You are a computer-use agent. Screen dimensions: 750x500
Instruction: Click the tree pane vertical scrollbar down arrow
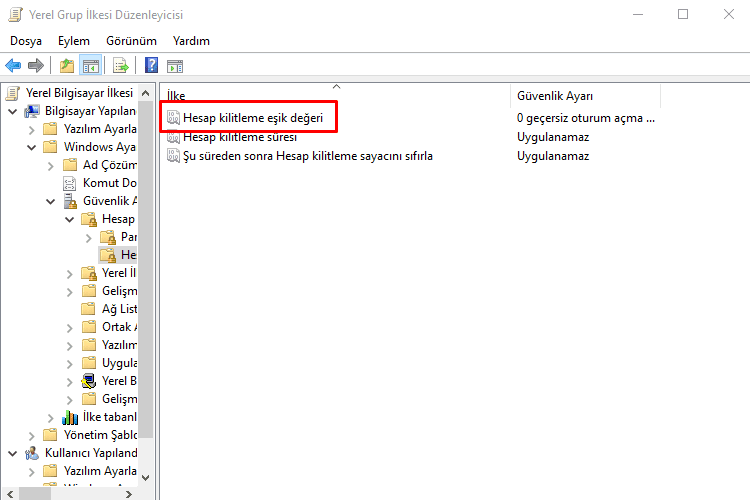point(146,478)
